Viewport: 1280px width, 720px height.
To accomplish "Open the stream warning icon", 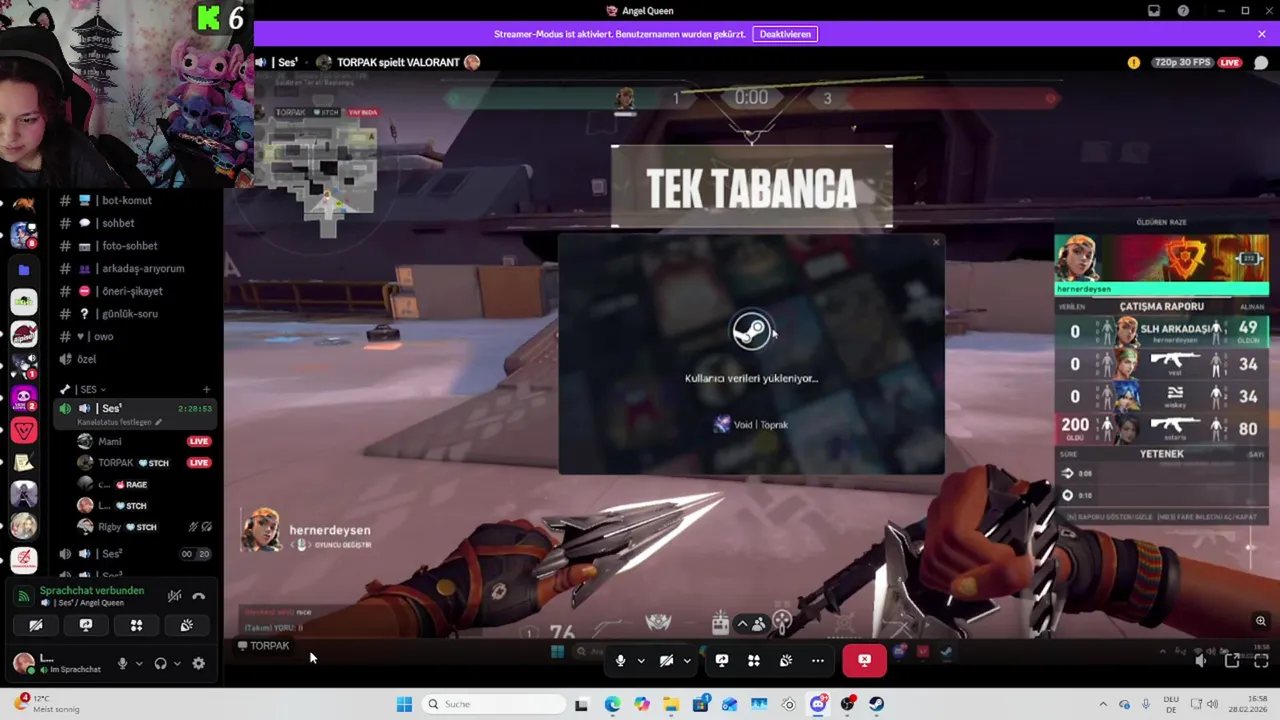I will [x=1133, y=62].
